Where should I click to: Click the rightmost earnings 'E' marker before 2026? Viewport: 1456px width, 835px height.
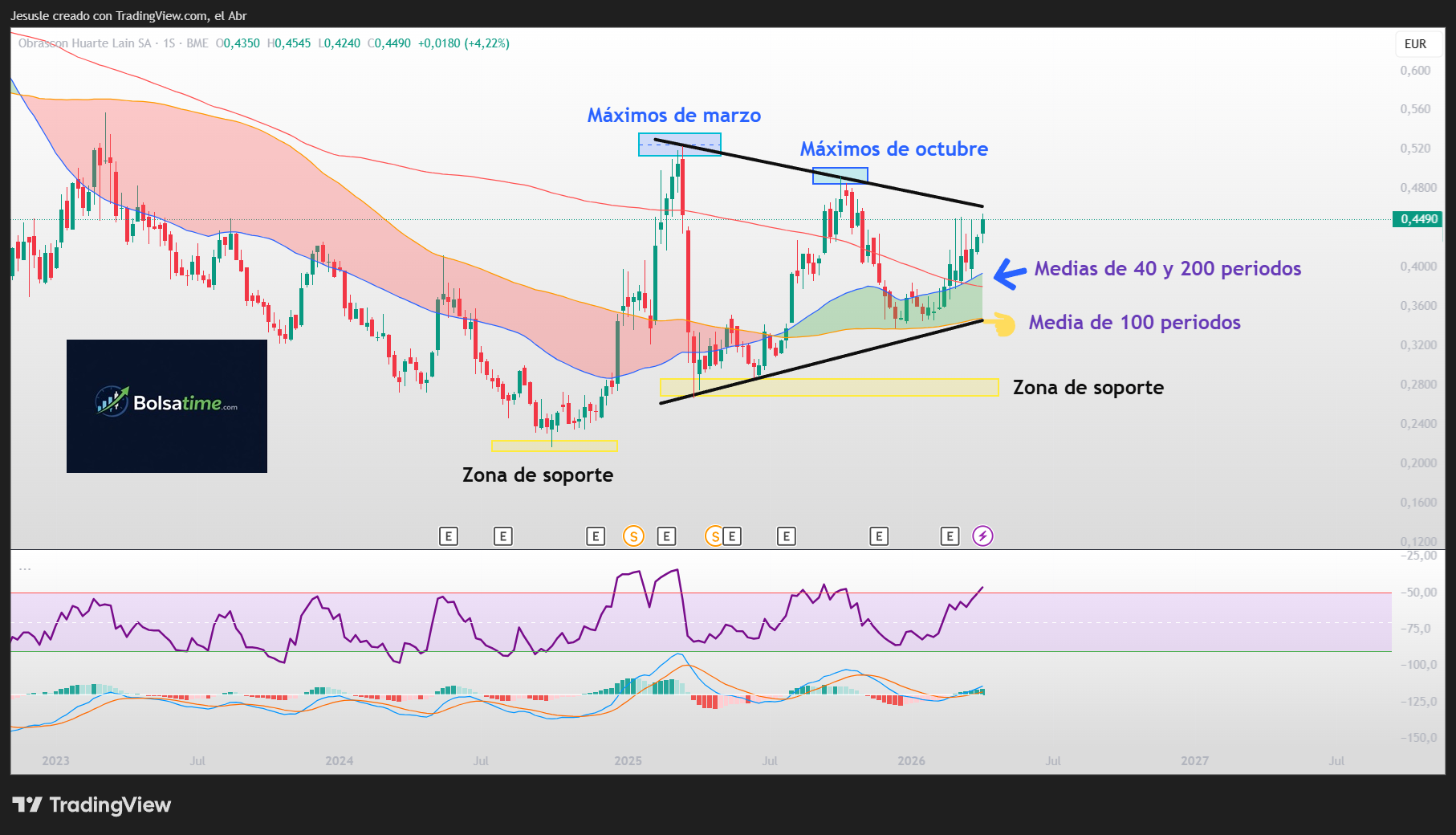coord(880,536)
